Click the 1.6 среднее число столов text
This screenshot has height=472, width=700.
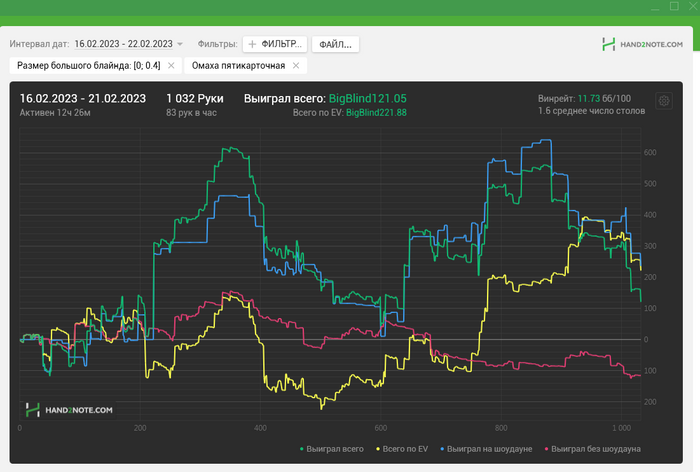tap(592, 111)
